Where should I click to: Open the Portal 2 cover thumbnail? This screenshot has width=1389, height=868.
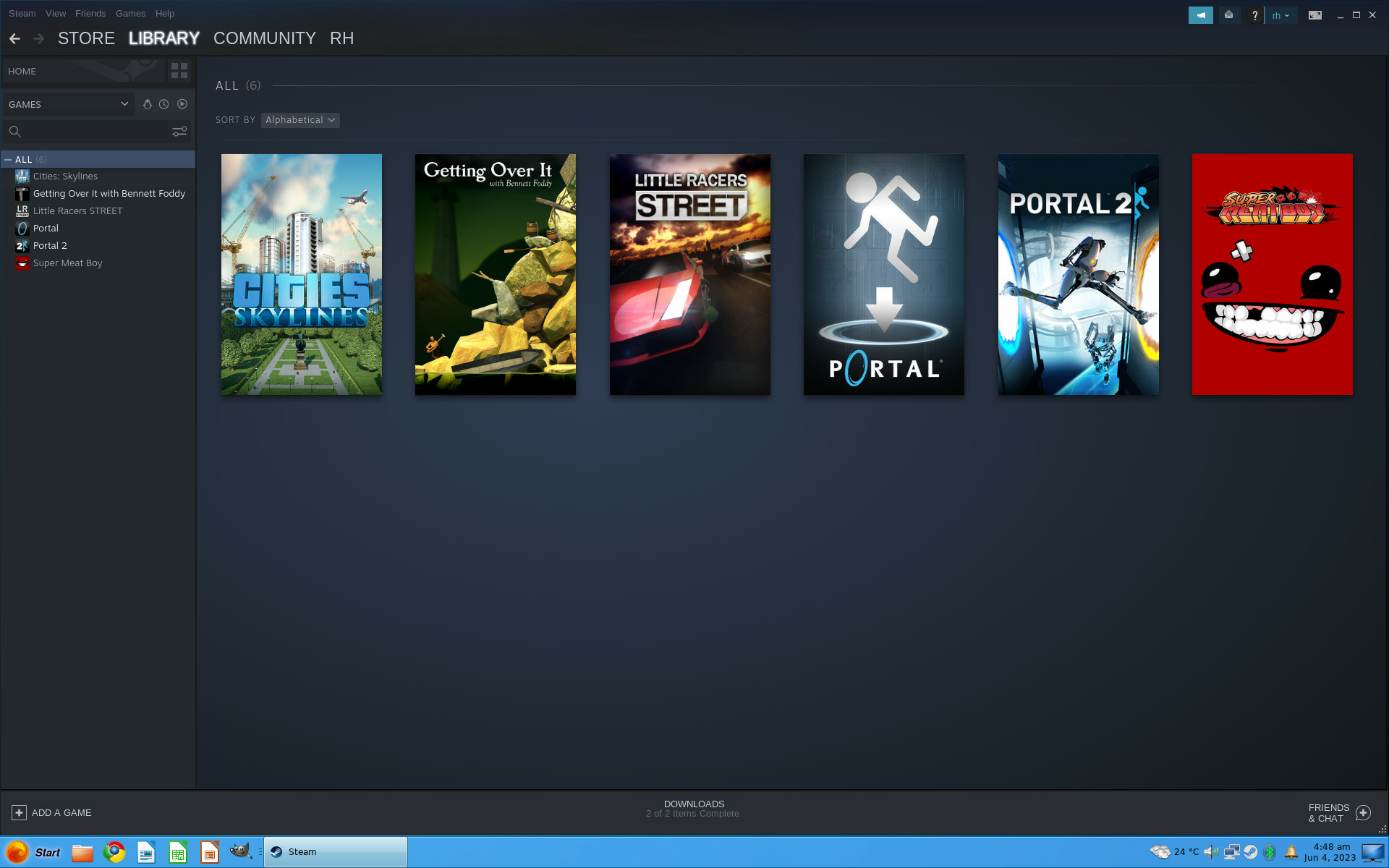[x=1078, y=274]
